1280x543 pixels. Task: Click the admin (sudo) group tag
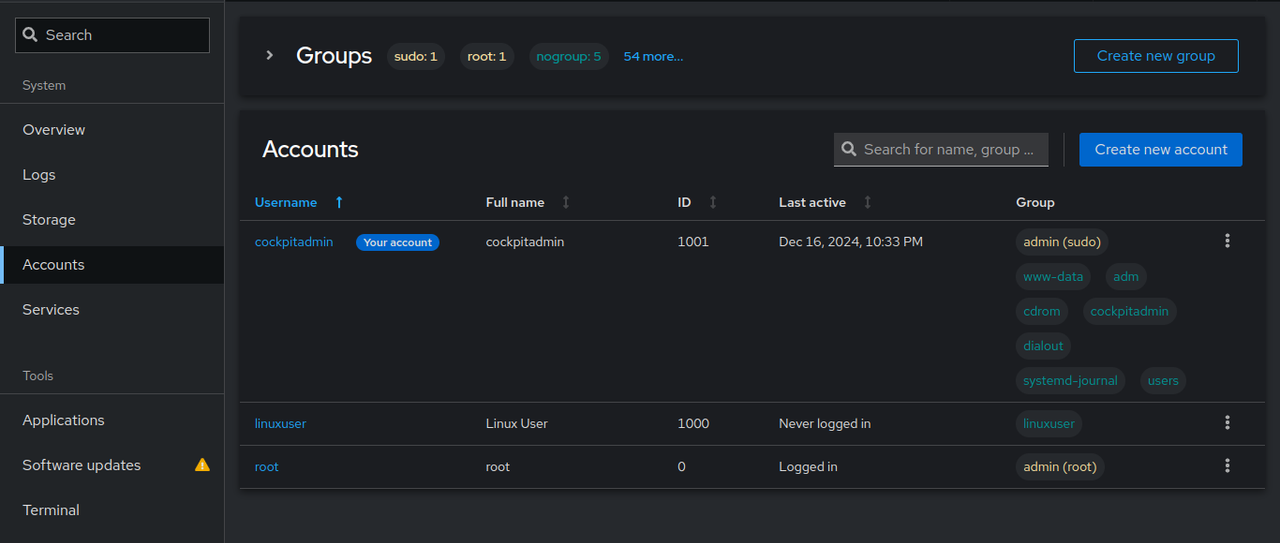[1062, 242]
